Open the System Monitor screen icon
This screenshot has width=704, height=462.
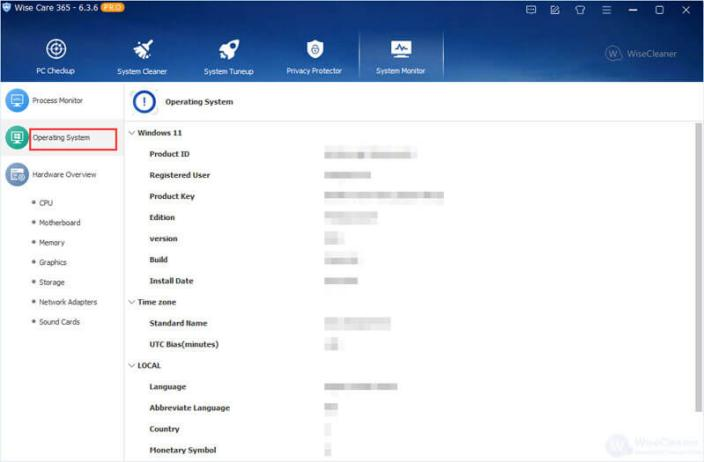pyautogui.click(x=401, y=49)
